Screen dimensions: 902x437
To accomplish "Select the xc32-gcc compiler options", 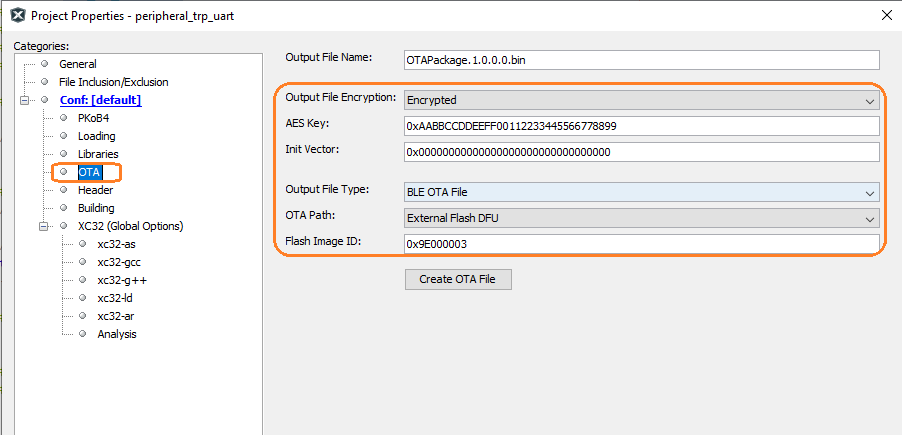I will [119, 262].
